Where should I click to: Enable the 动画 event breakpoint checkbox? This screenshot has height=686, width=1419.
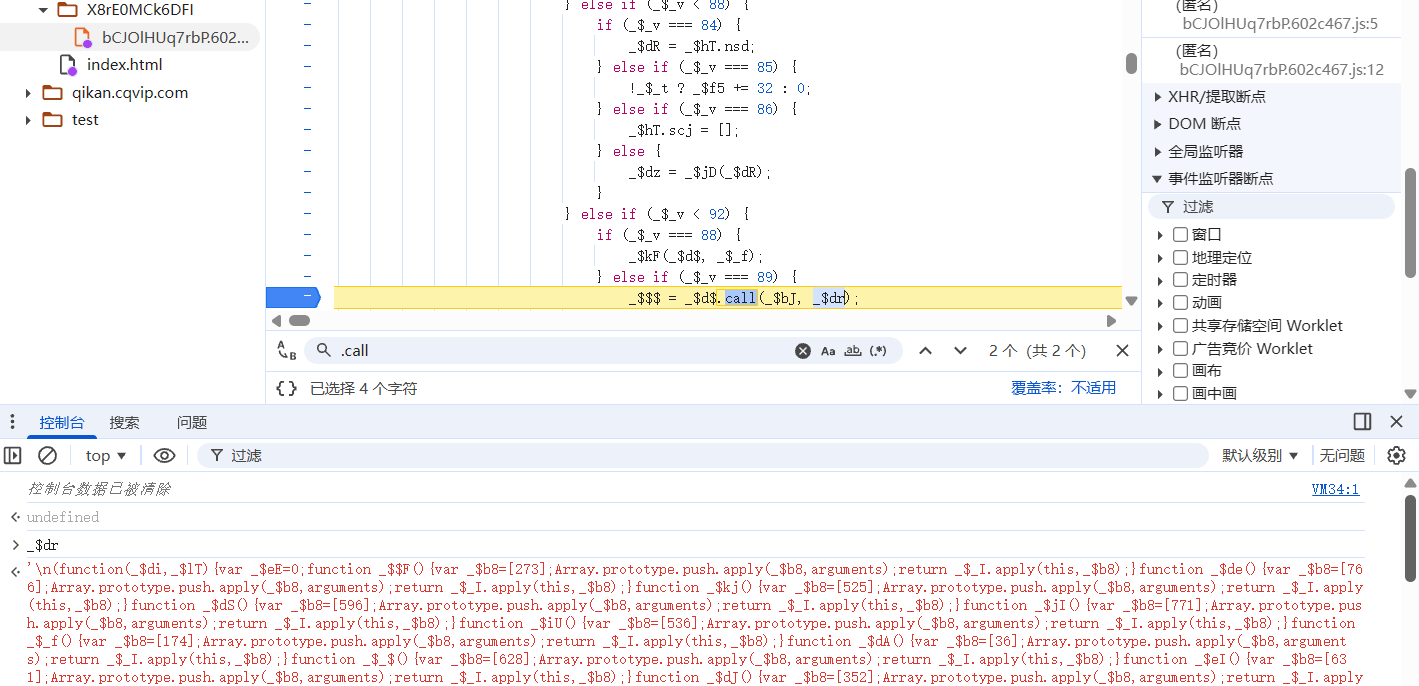(1180, 303)
